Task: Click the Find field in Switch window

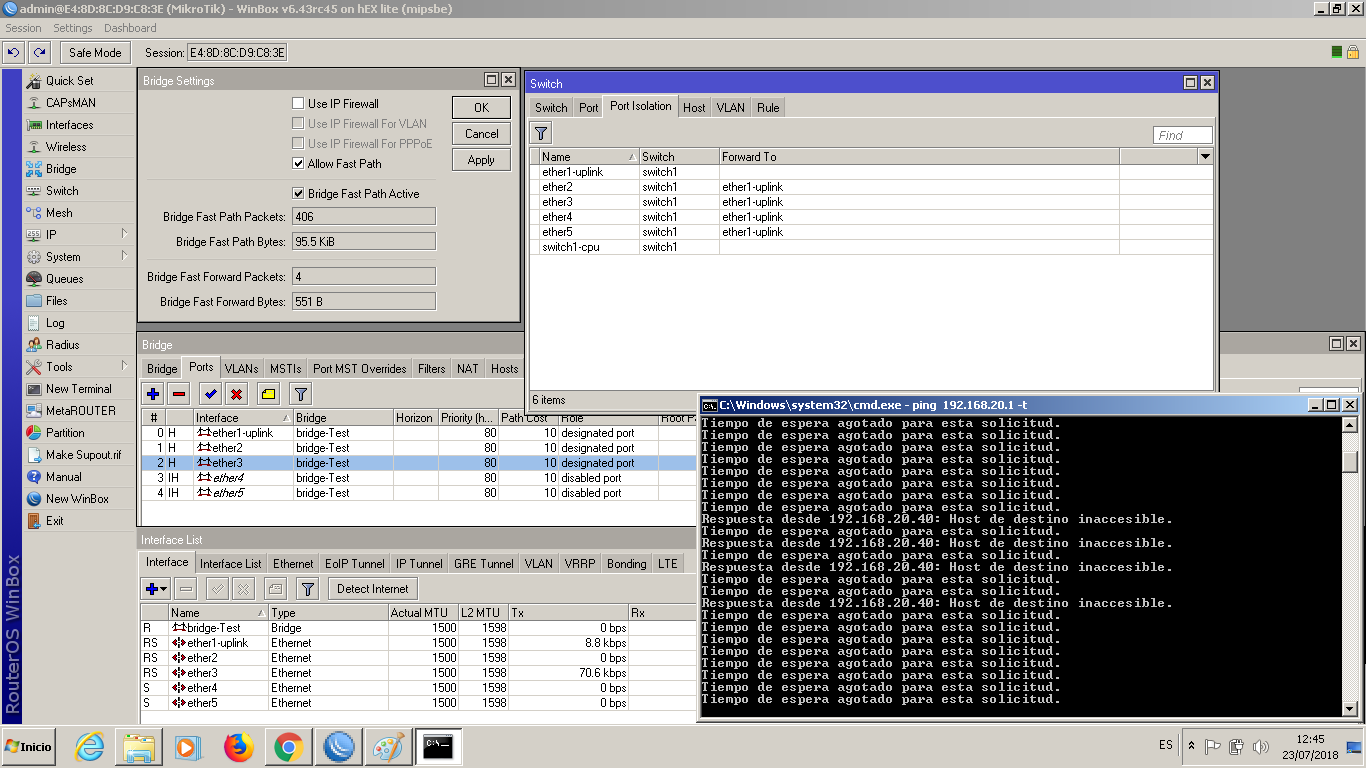Action: [1182, 135]
